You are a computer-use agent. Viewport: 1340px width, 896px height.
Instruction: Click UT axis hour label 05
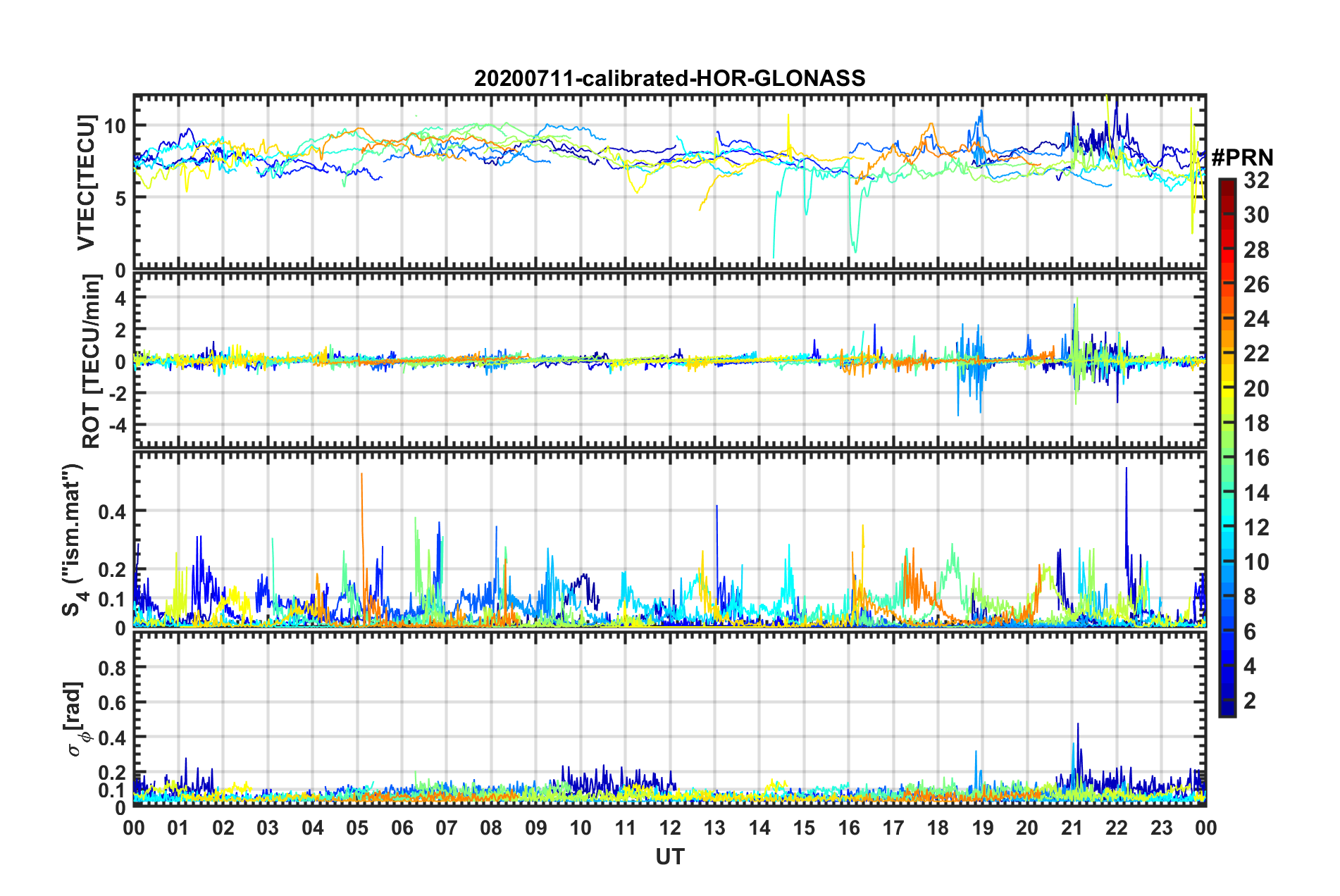357,828
